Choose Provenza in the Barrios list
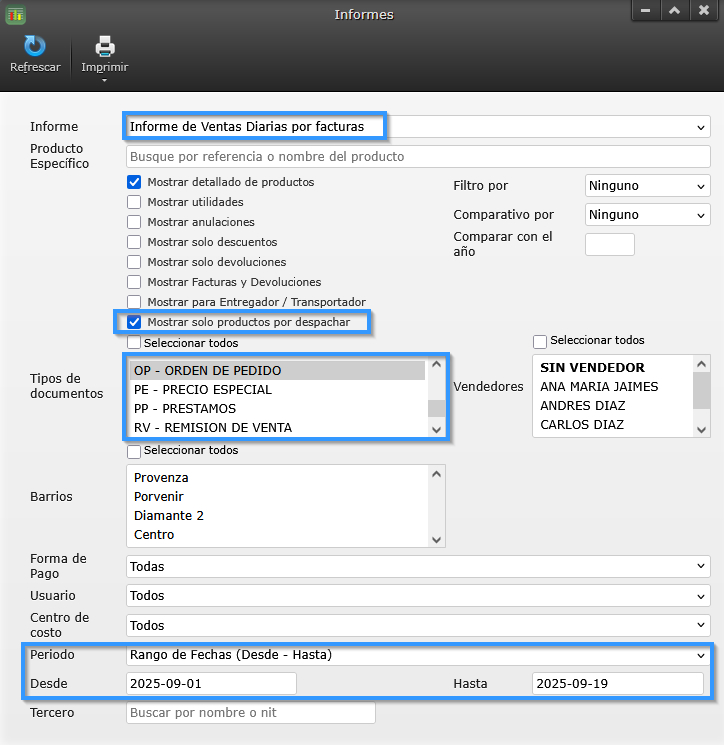This screenshot has width=724, height=745. (x=162, y=478)
